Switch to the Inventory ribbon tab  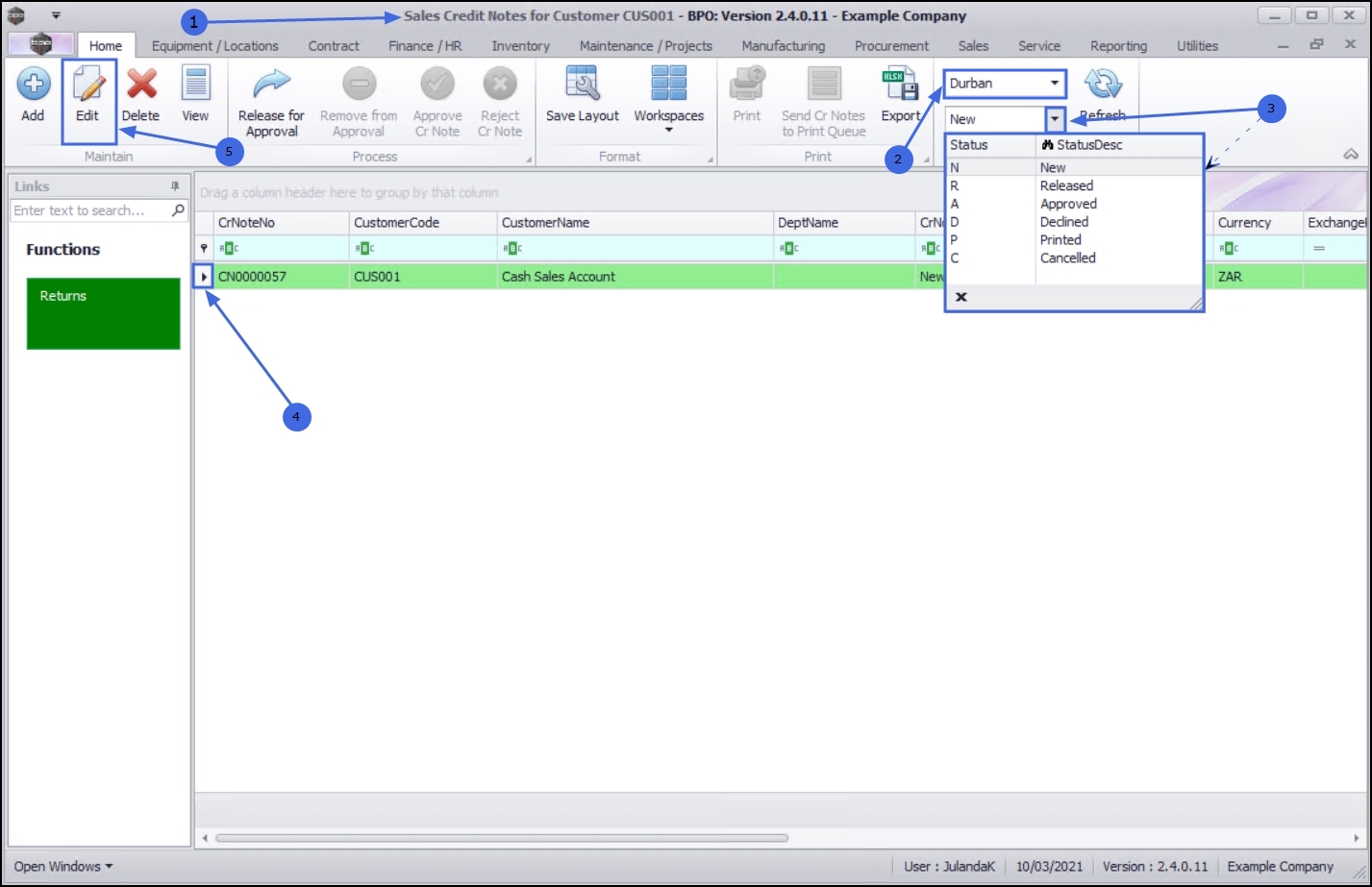click(x=520, y=46)
